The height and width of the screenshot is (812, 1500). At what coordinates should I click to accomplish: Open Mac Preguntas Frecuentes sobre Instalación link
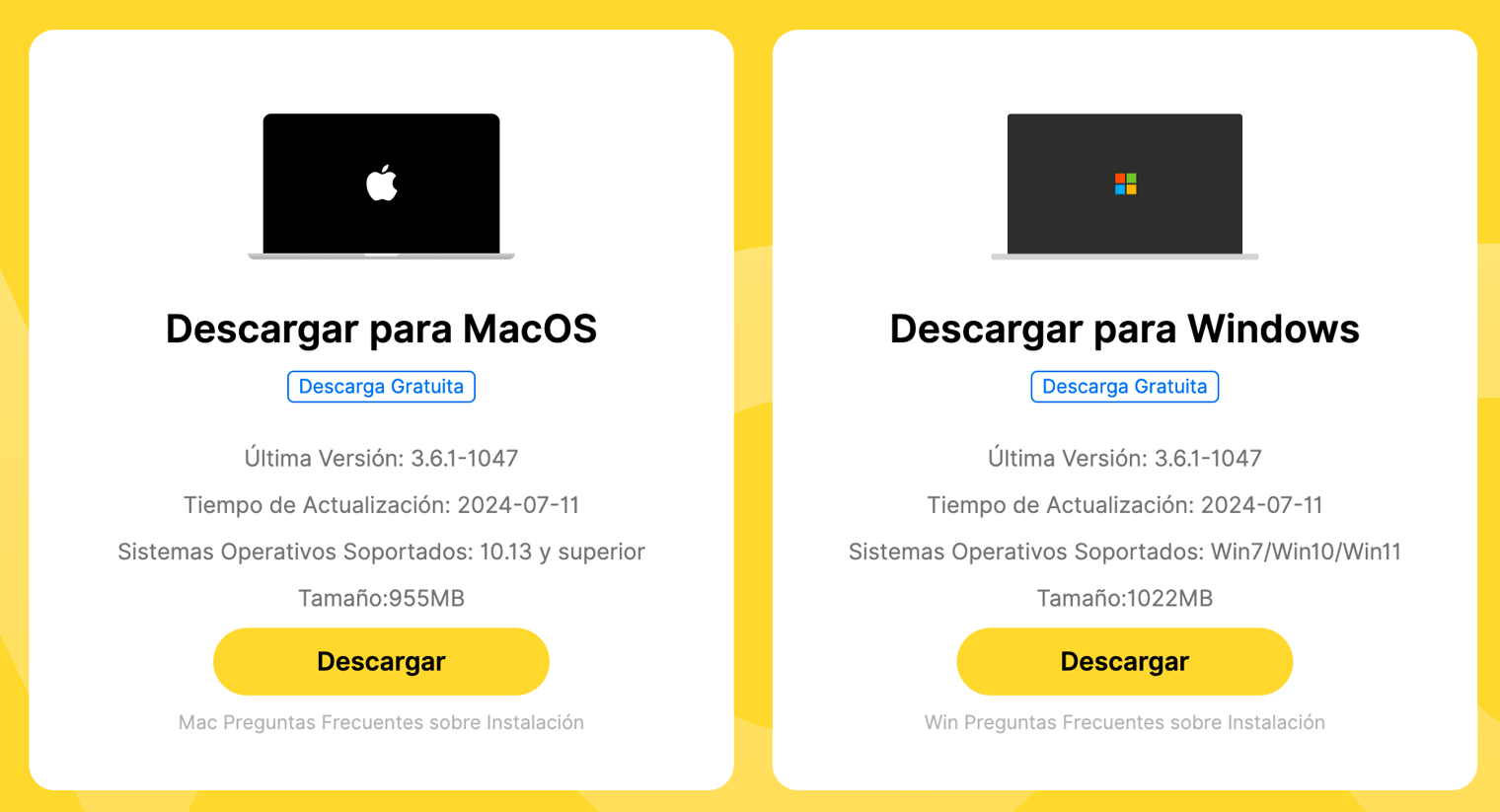tap(381, 722)
